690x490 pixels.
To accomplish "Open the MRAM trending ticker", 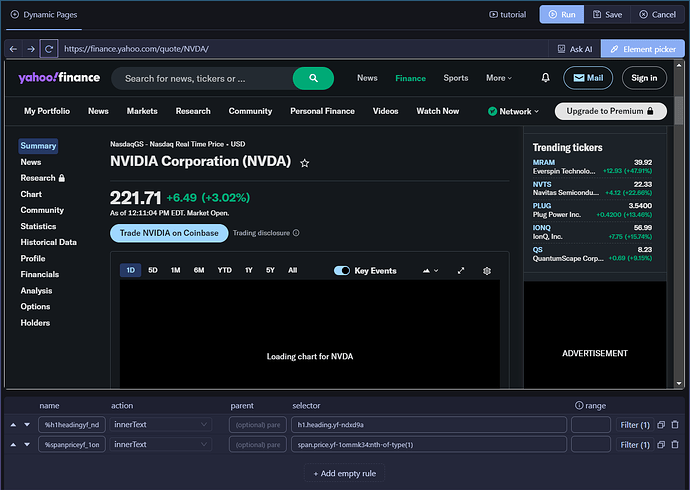I will pos(544,162).
